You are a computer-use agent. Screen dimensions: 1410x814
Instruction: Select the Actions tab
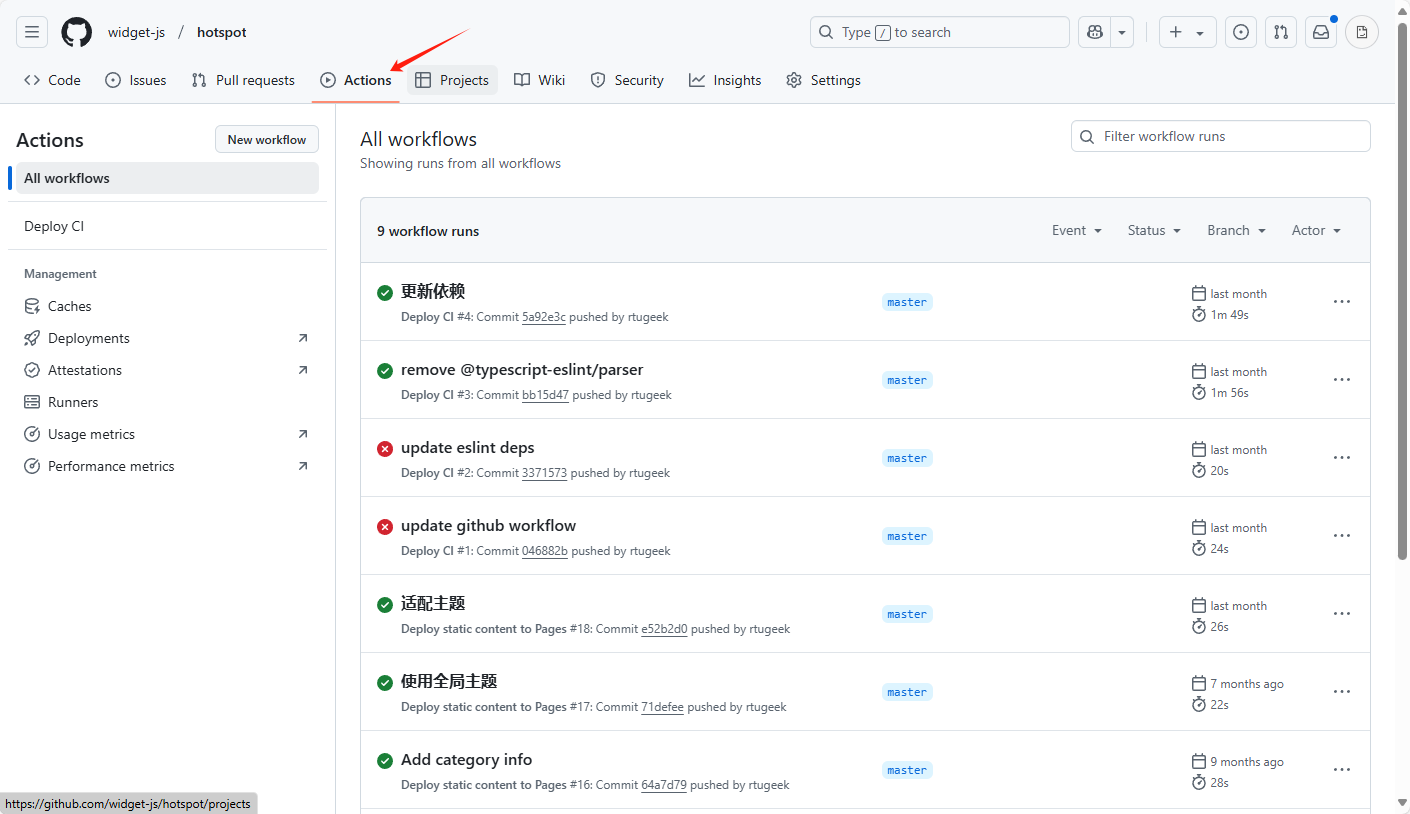pos(356,80)
